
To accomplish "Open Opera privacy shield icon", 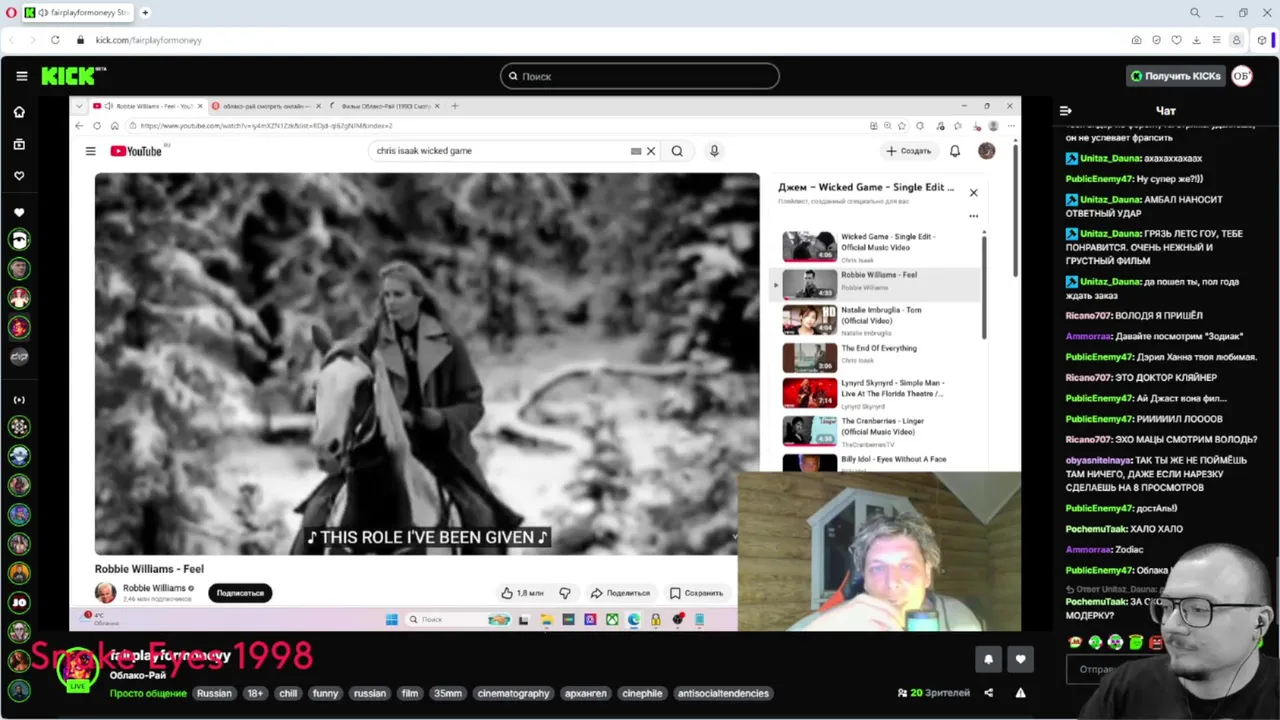I will (1156, 40).
